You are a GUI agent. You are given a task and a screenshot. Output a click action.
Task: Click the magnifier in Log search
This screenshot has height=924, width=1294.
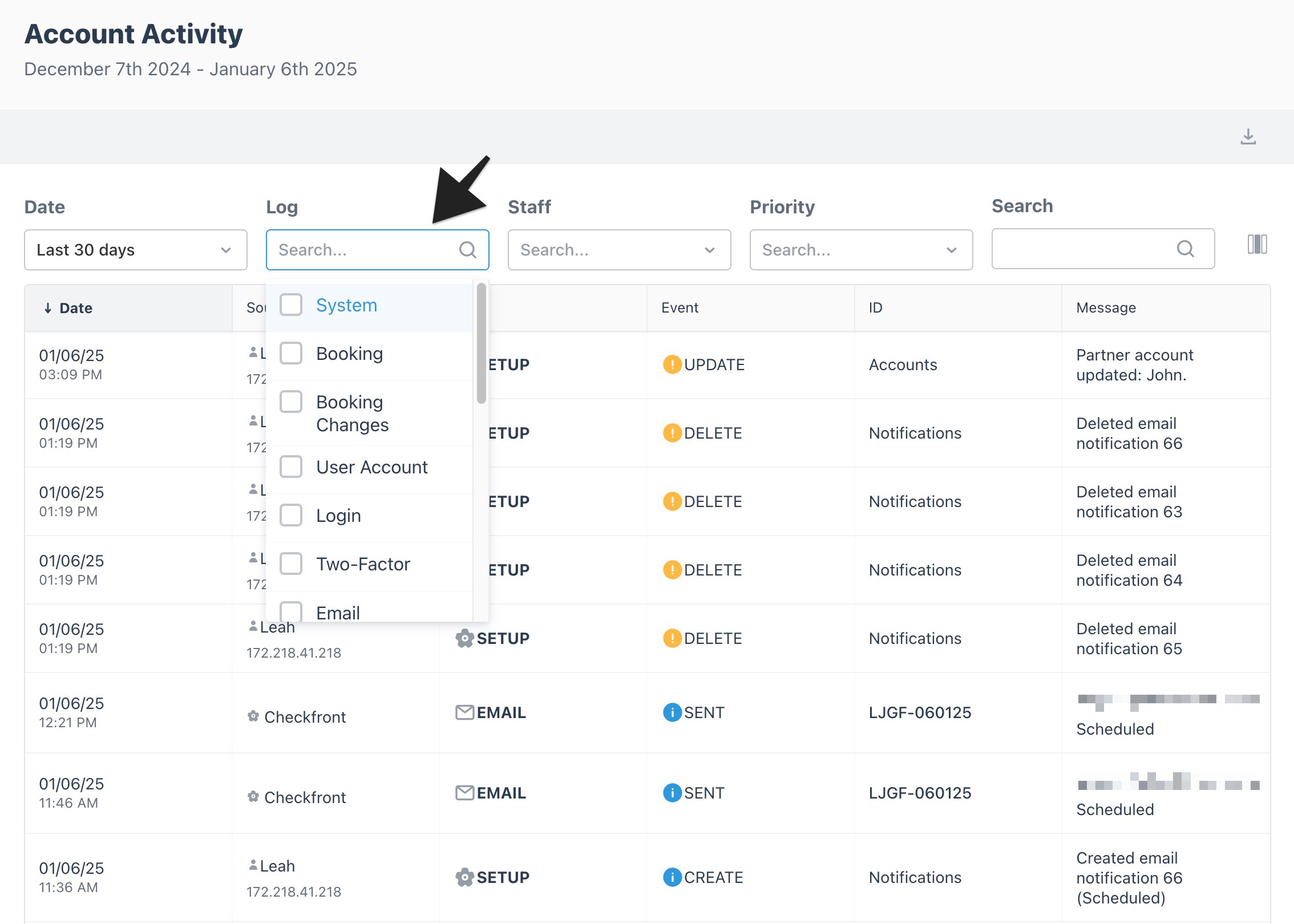pos(468,250)
